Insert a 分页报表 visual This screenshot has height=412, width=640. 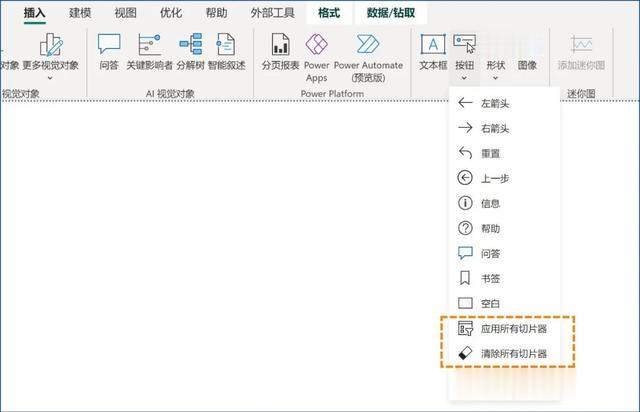click(280, 51)
